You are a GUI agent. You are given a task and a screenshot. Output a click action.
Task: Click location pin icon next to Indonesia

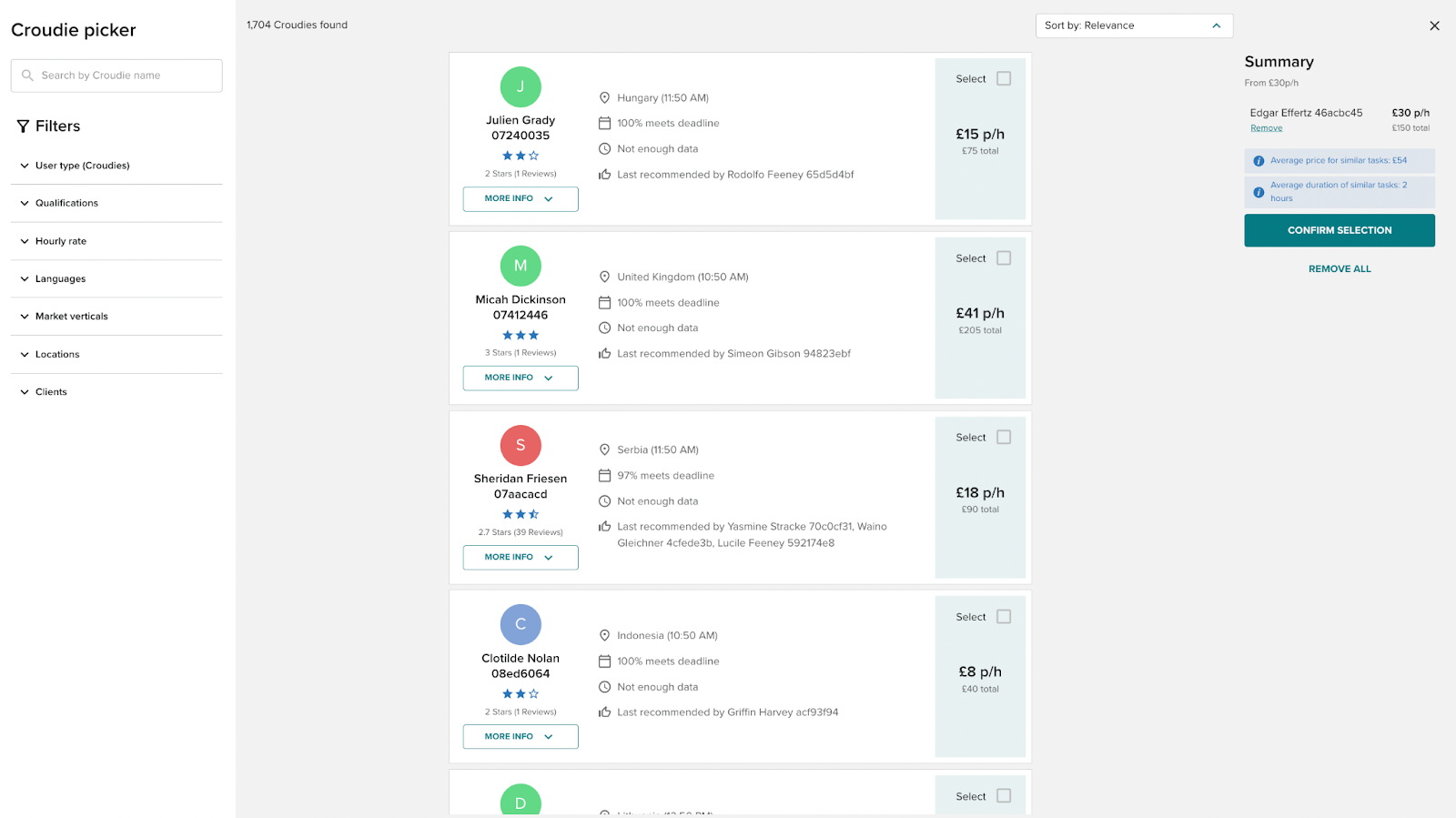click(604, 635)
